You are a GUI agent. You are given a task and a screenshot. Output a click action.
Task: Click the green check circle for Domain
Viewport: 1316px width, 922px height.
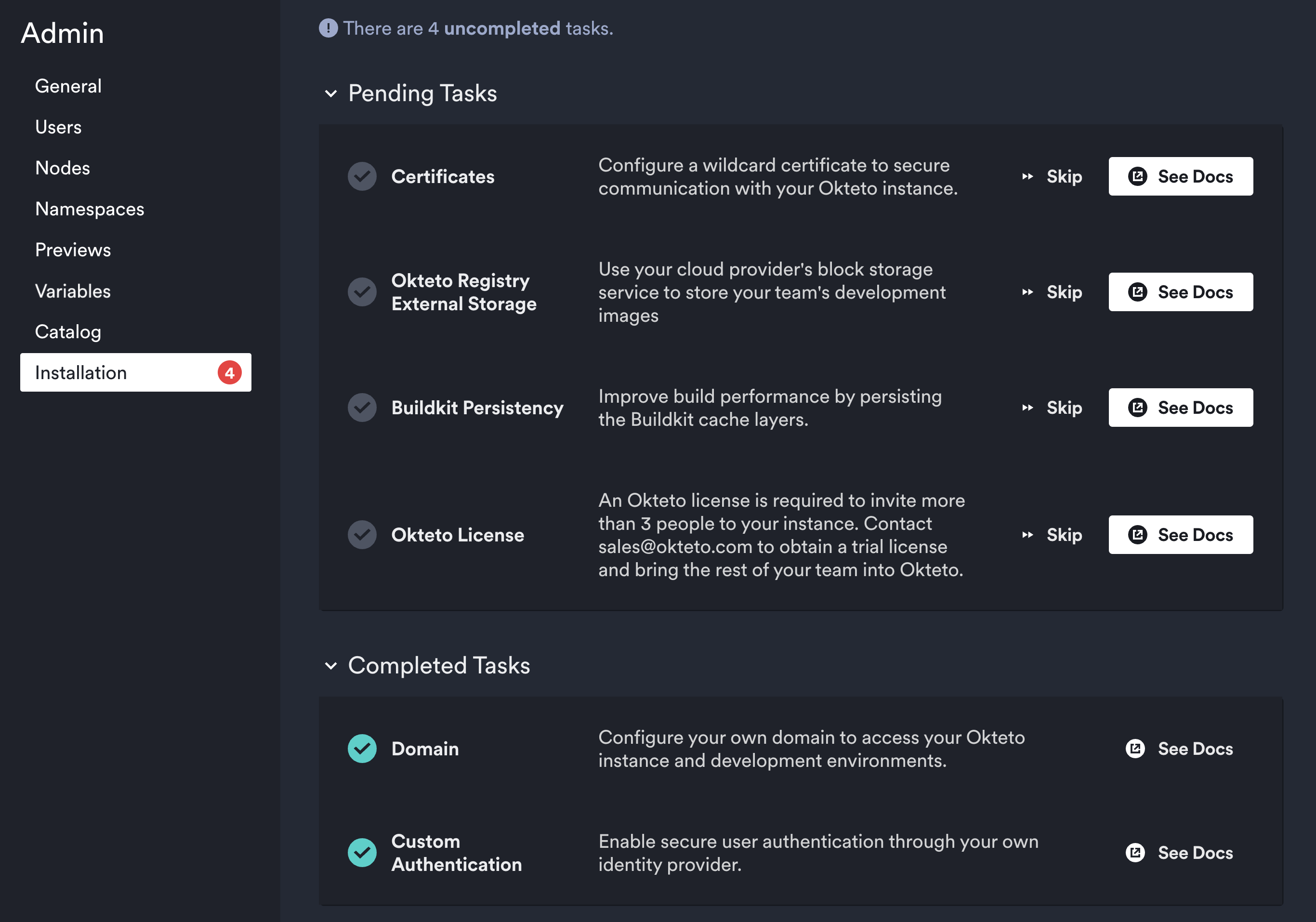362,749
